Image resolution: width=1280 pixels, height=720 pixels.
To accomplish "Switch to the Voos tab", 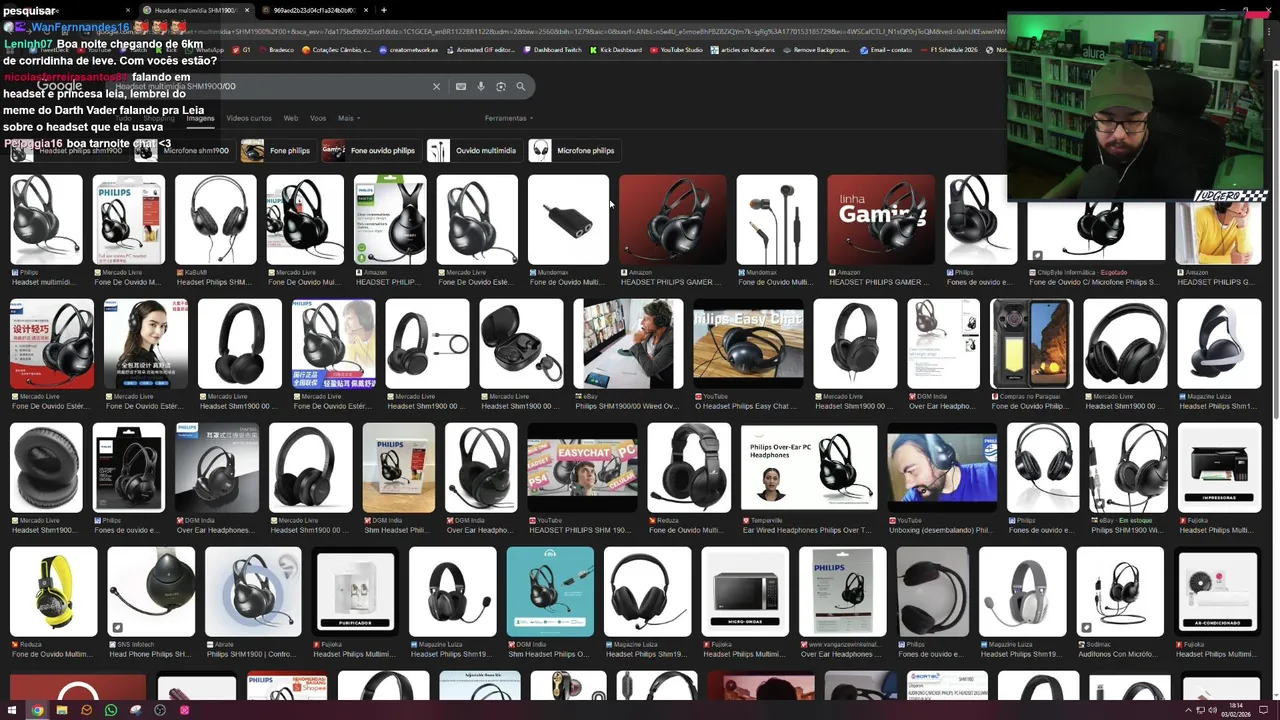I will 318,118.
